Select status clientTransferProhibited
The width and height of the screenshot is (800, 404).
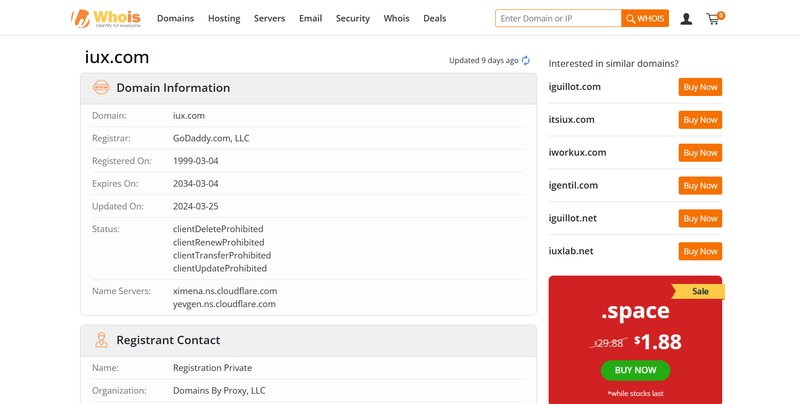(222, 255)
